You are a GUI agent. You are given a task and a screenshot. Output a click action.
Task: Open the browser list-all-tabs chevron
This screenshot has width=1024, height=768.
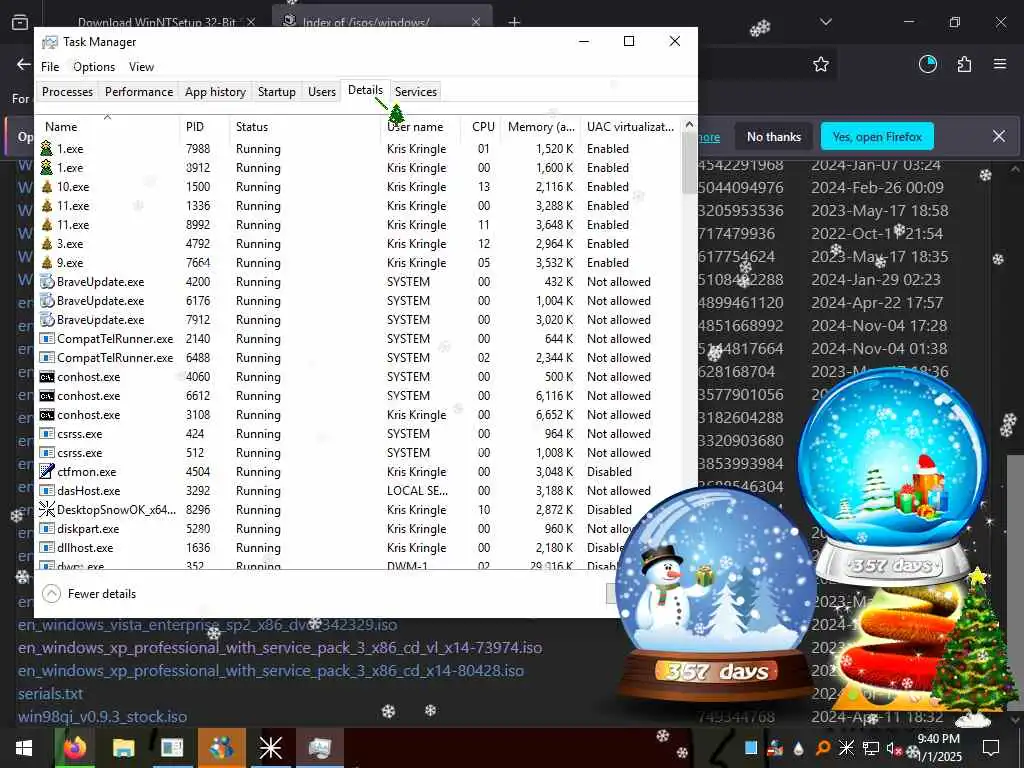point(825,22)
